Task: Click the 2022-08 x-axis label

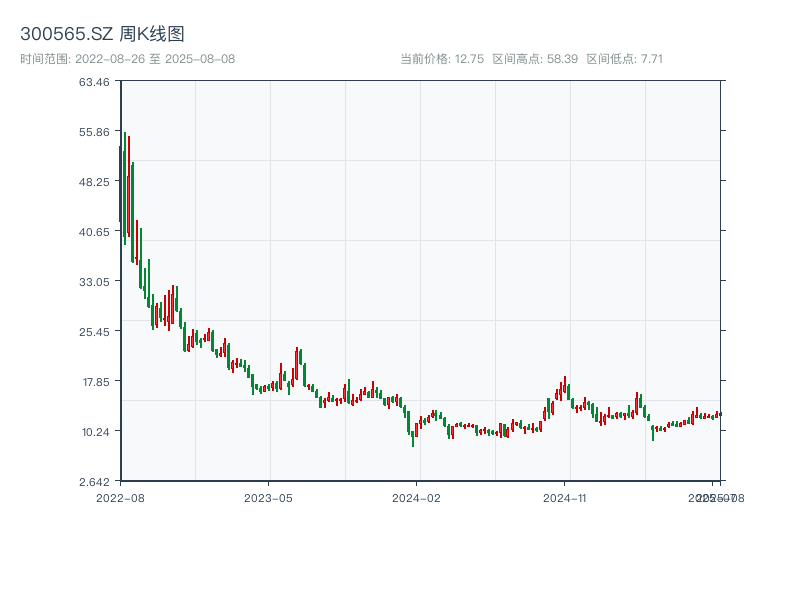Action: 120,497
